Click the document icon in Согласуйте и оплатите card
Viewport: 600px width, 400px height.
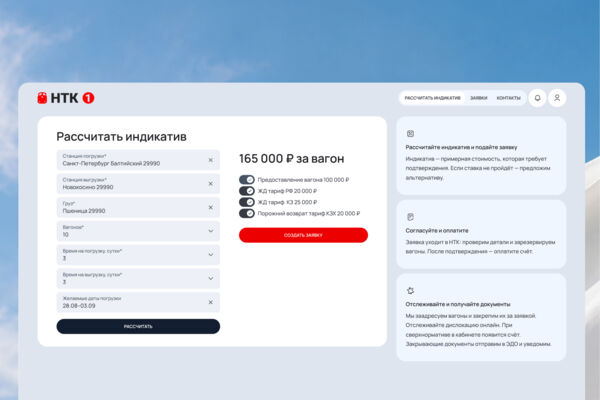(x=410, y=217)
